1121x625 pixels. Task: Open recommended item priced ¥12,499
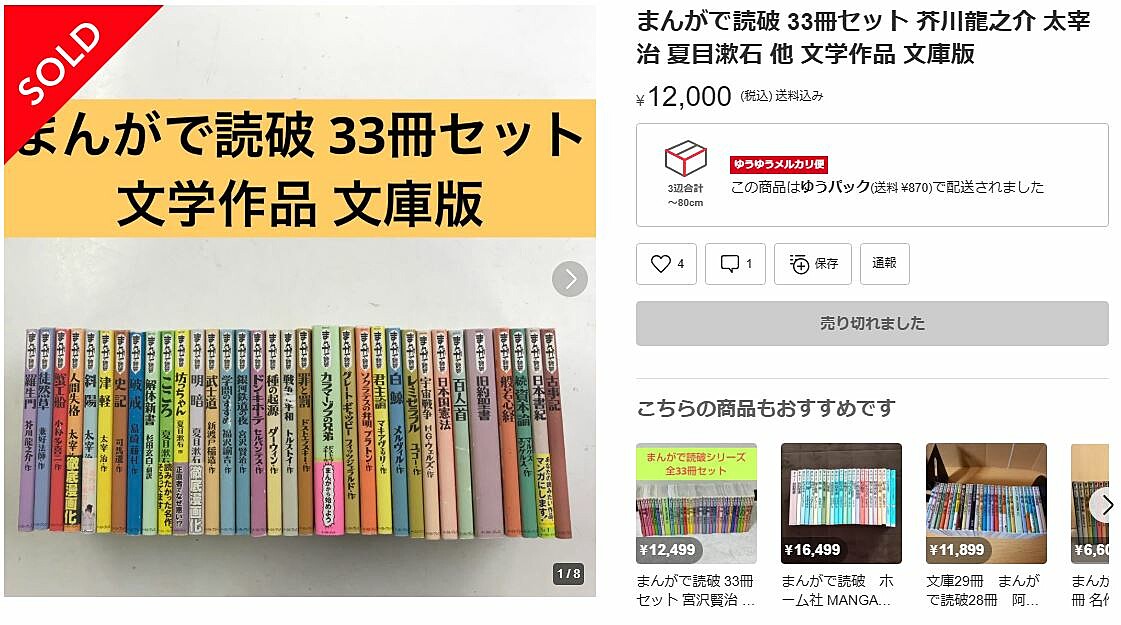tap(696, 503)
